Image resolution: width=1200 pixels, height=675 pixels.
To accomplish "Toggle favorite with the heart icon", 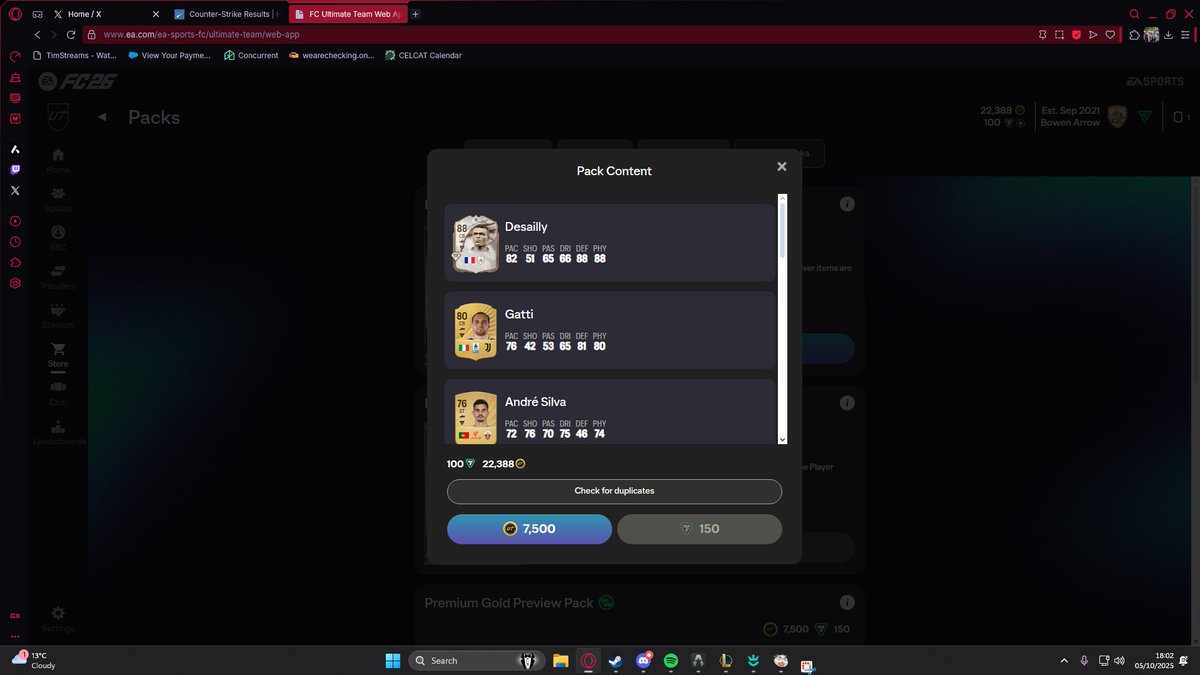I will click(1109, 34).
